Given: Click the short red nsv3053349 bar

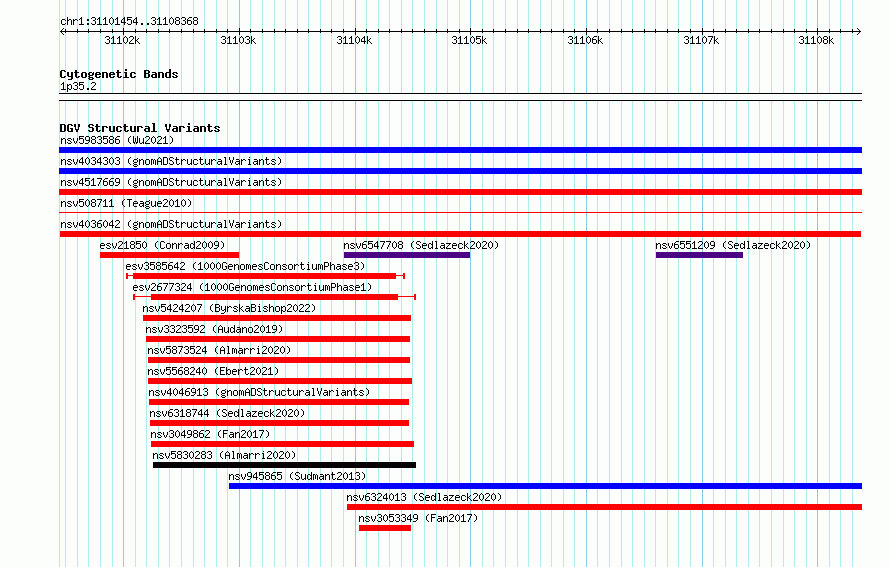Looking at the screenshot, I should [x=385, y=528].
